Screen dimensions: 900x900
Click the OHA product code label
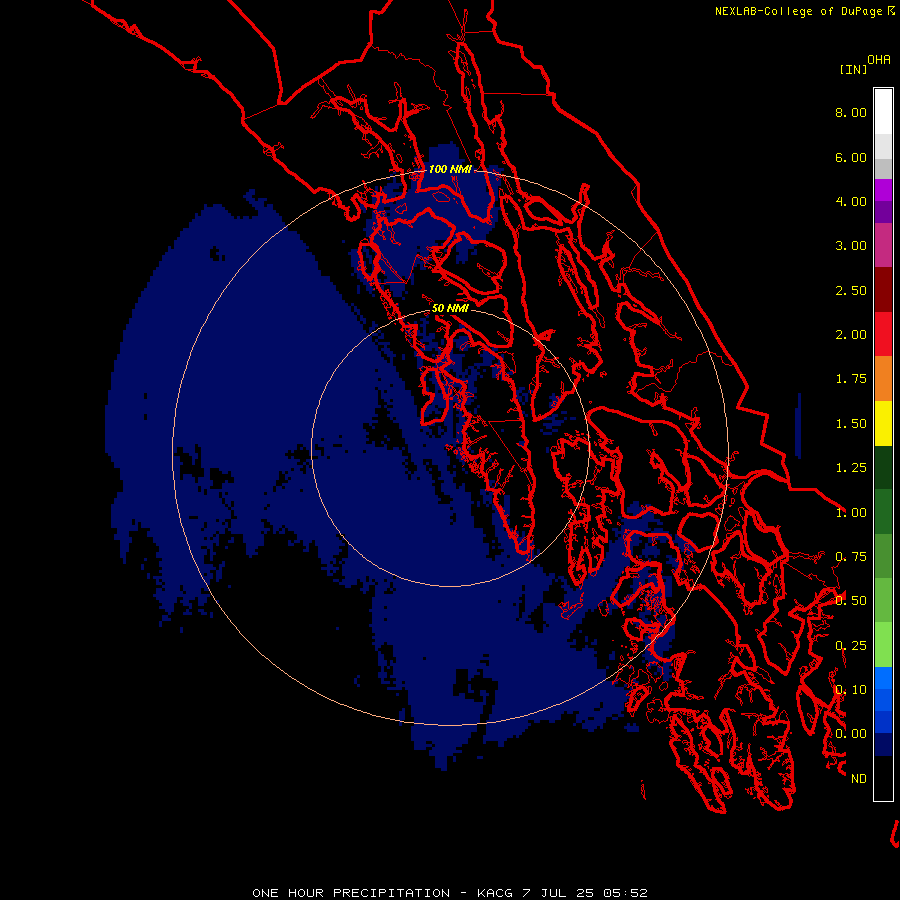[x=879, y=60]
